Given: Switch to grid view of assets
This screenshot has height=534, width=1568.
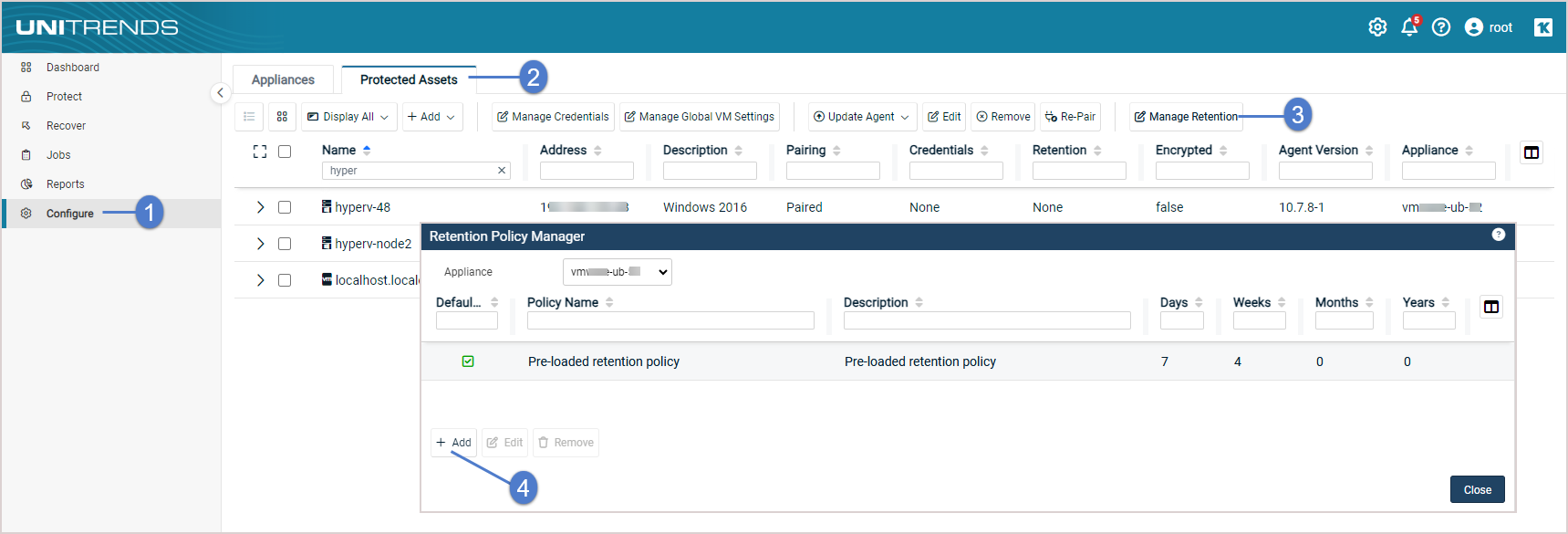Looking at the screenshot, I should coord(282,117).
